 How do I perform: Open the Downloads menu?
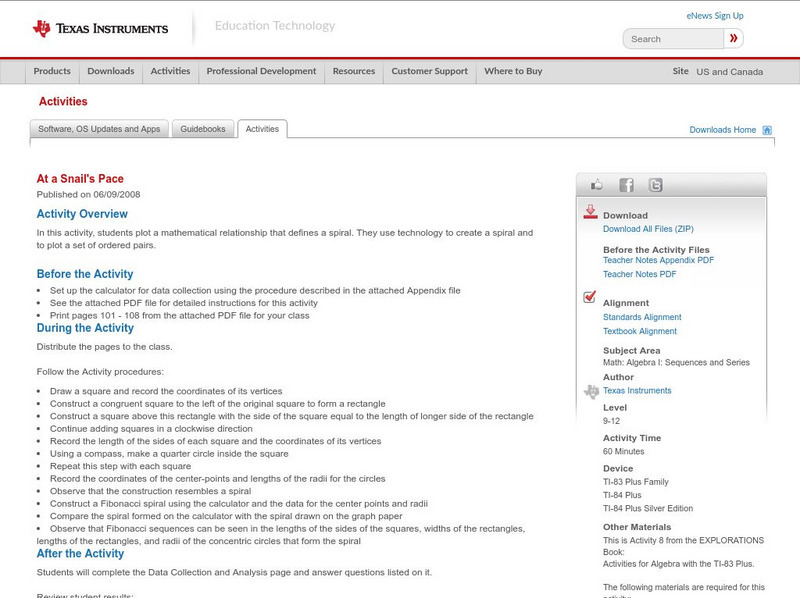tap(111, 71)
